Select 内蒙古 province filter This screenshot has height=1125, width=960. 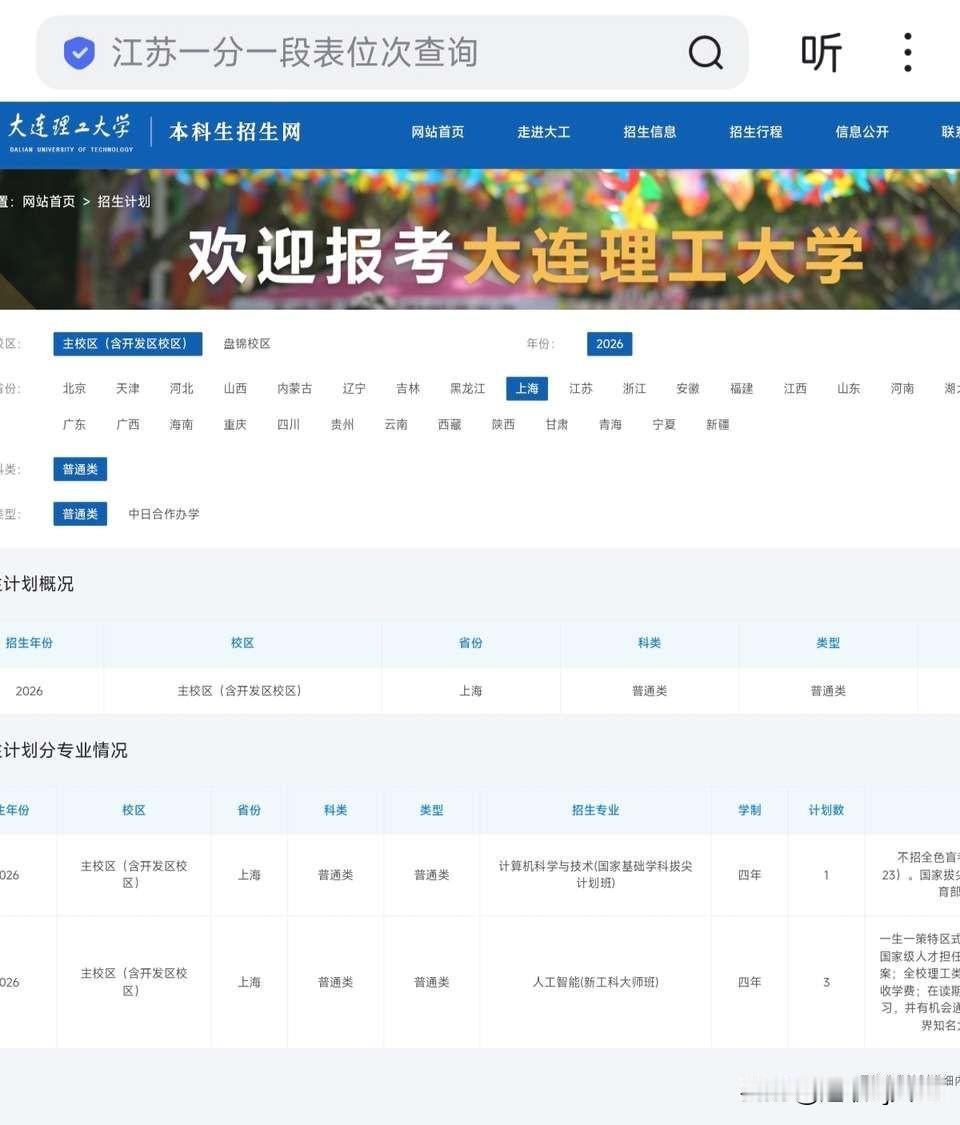tap(295, 388)
